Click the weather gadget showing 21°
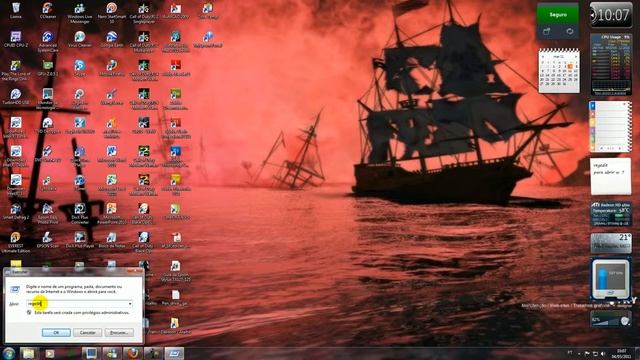This screenshot has height=360, width=640. (611, 243)
